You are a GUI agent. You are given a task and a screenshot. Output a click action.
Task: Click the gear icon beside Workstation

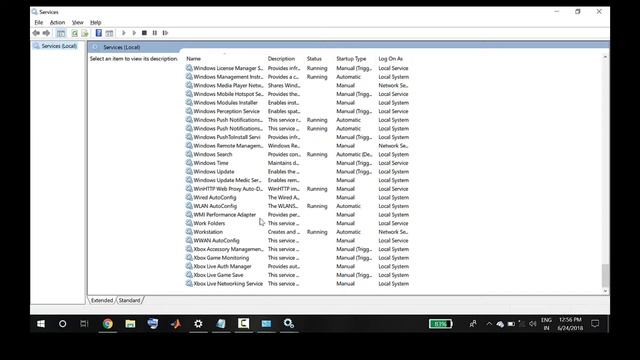point(189,232)
